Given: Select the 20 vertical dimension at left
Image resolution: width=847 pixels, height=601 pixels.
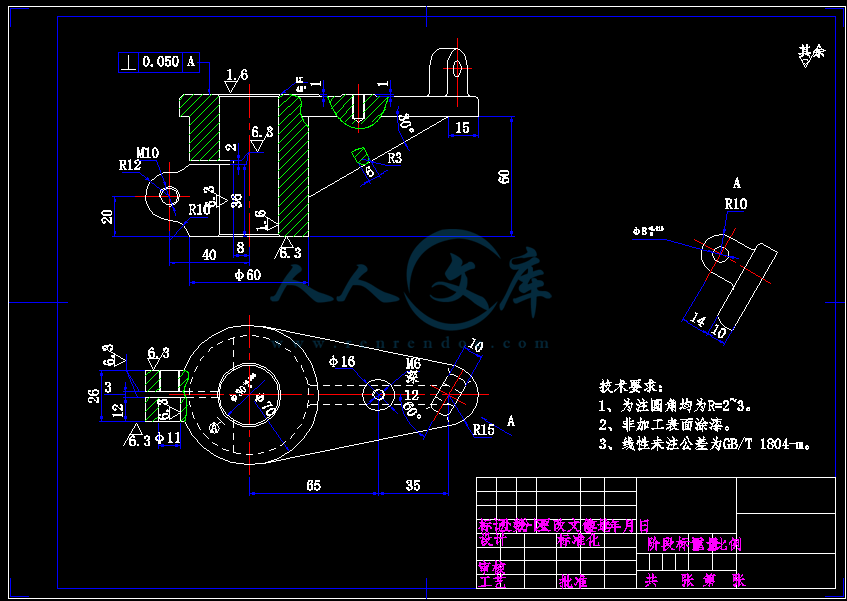Looking at the screenshot, I should (x=107, y=217).
